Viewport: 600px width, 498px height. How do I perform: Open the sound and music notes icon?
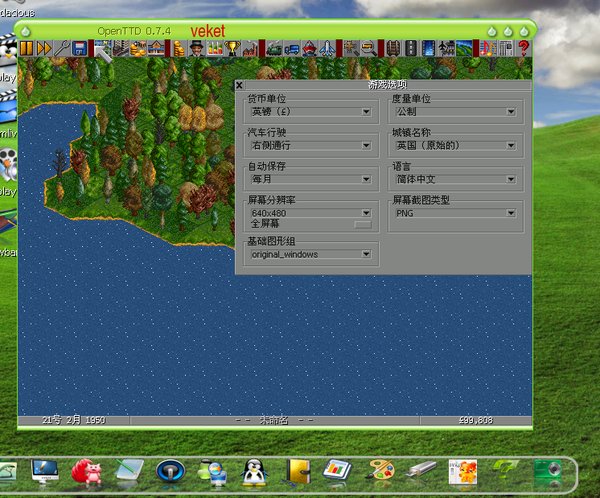(488, 49)
